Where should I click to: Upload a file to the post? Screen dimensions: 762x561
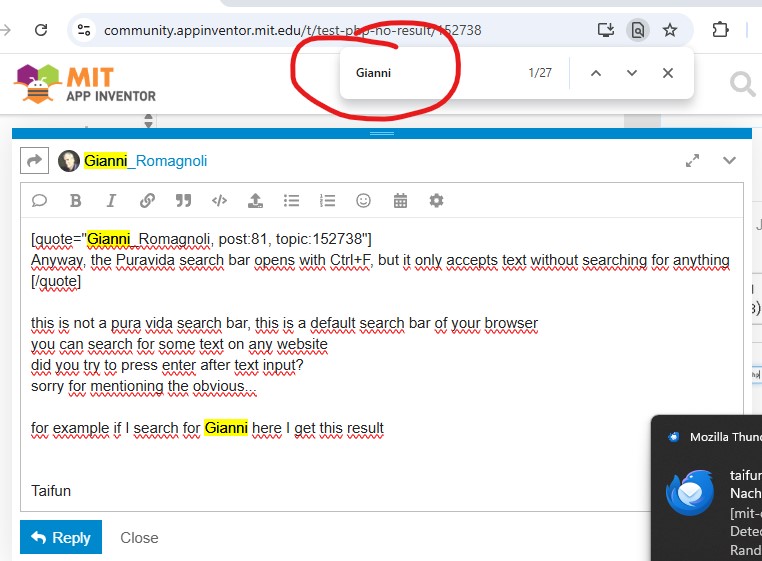(x=255, y=200)
